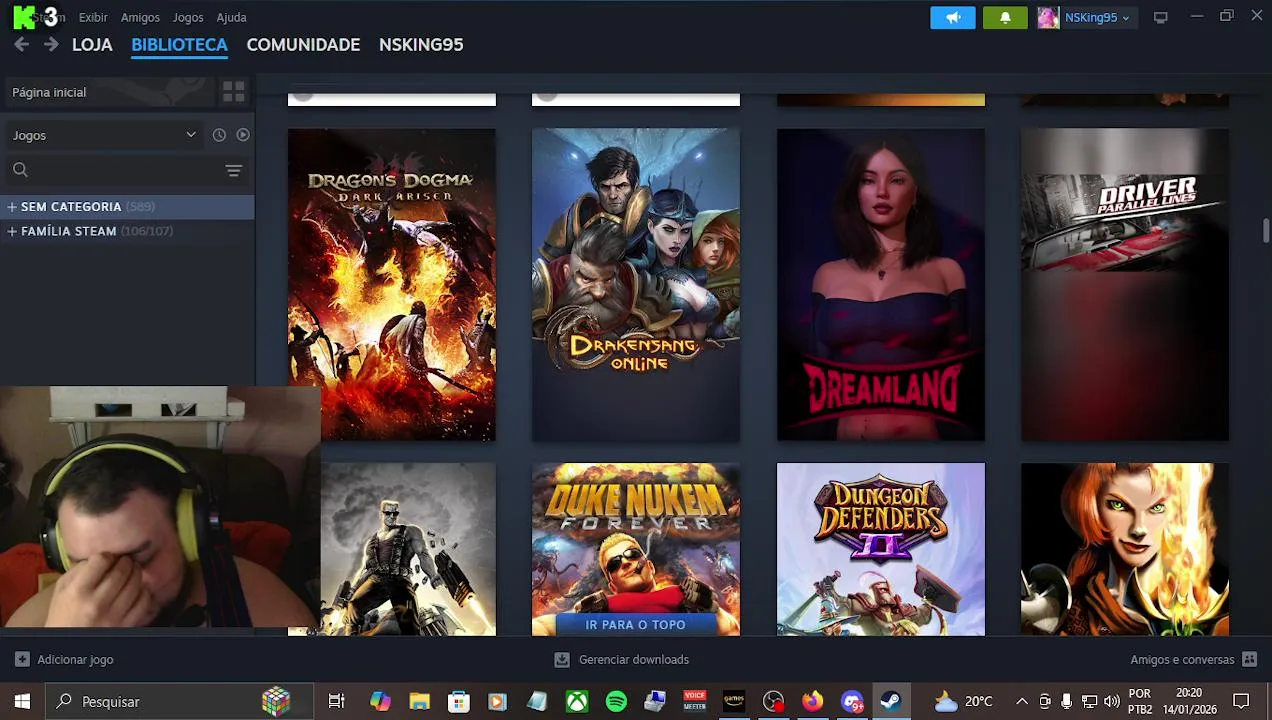Expand the SEM CATEGORIA collection
Screen dimensions: 1272x720
coord(12,207)
